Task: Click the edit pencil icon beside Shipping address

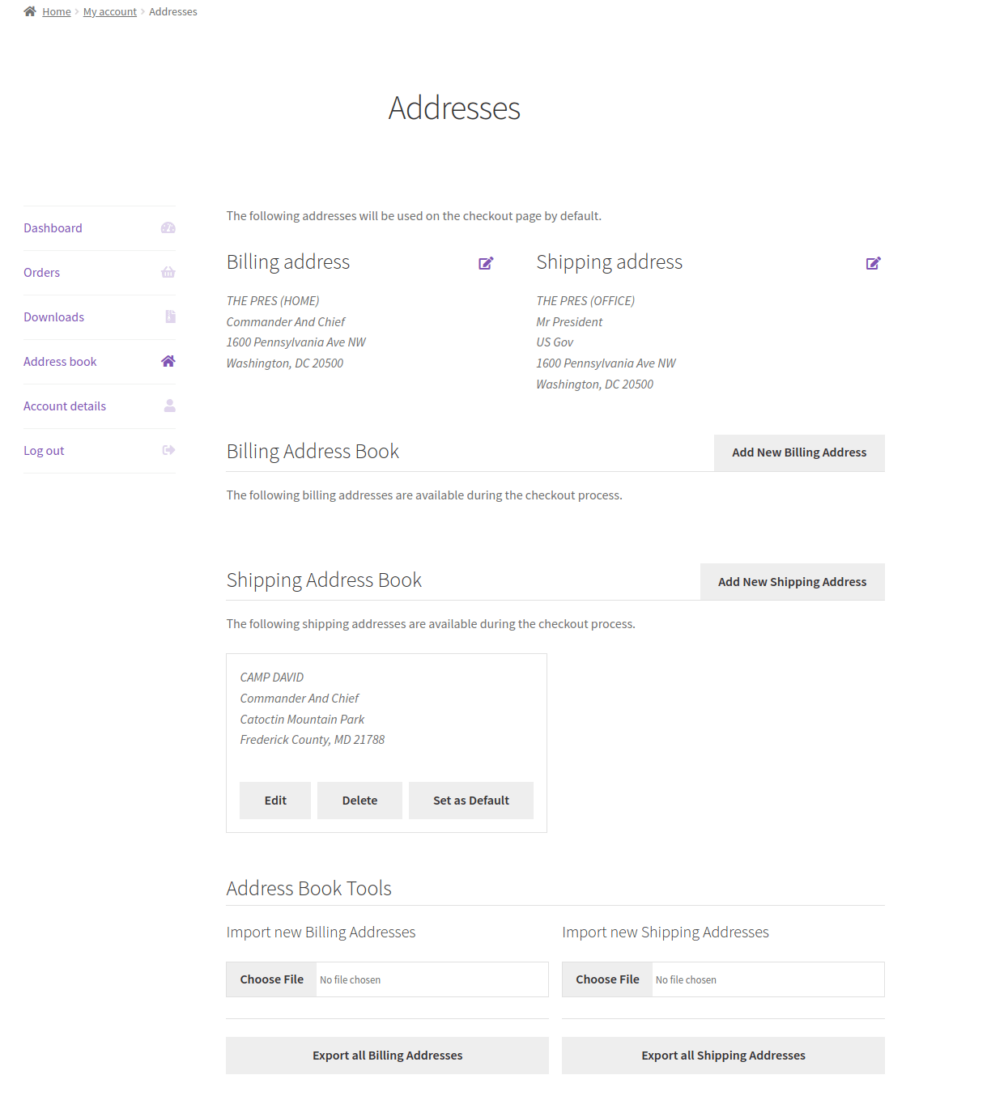Action: click(x=873, y=263)
